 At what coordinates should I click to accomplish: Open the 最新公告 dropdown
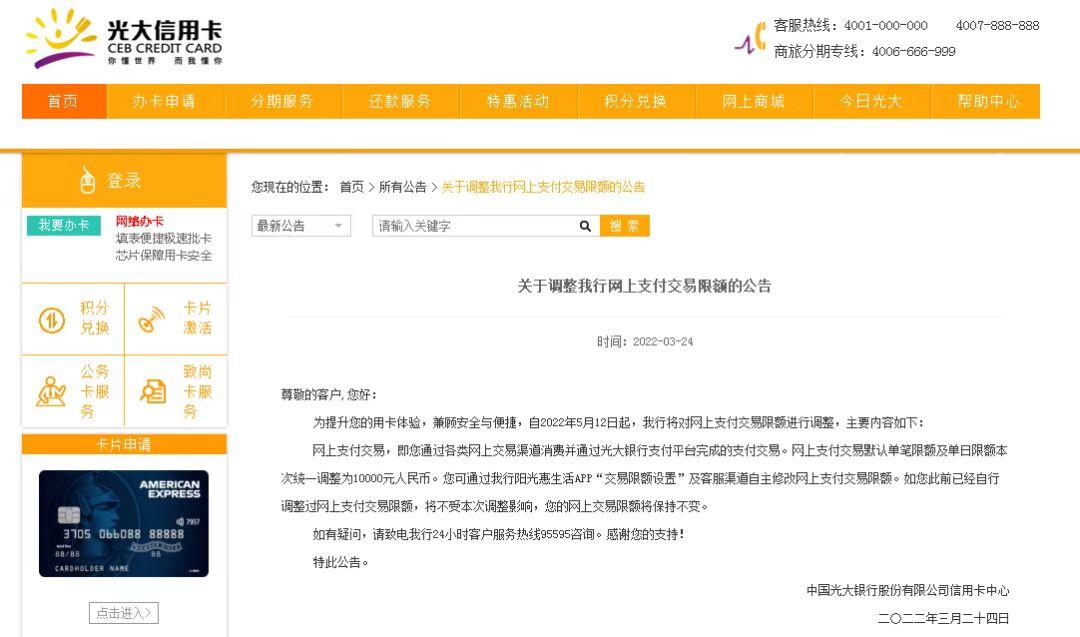[x=299, y=226]
